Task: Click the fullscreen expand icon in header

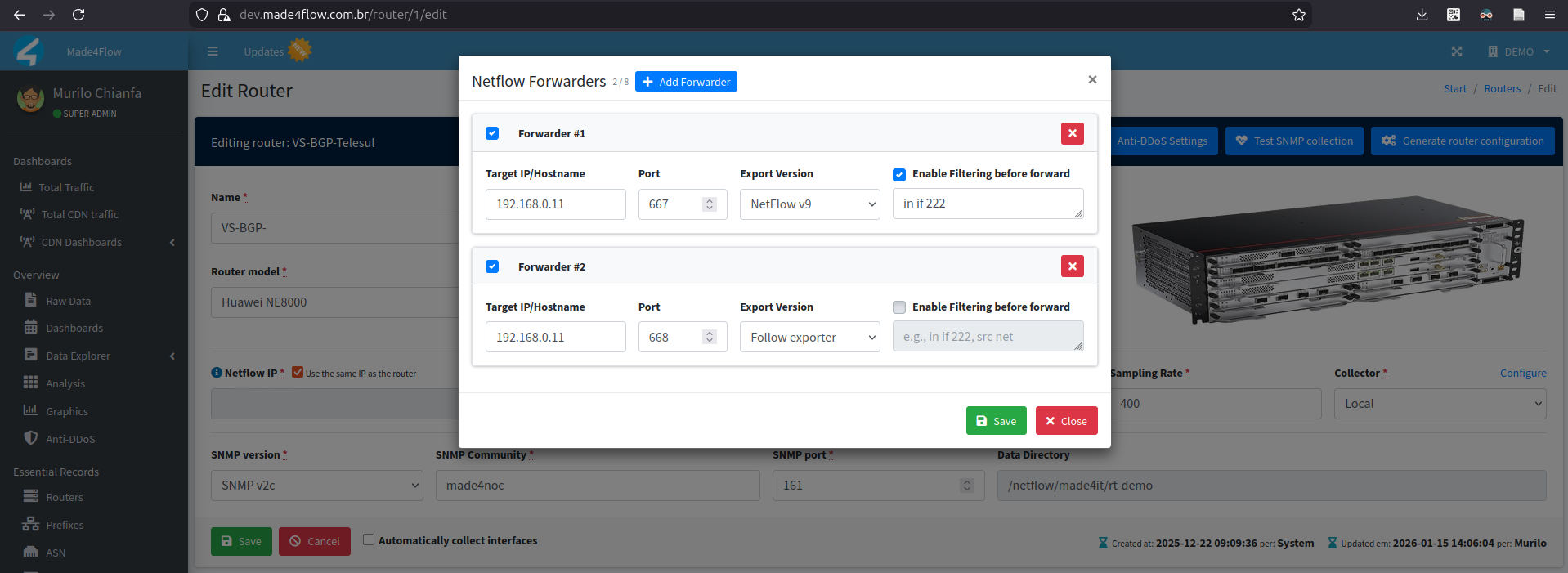Action: (x=1456, y=51)
